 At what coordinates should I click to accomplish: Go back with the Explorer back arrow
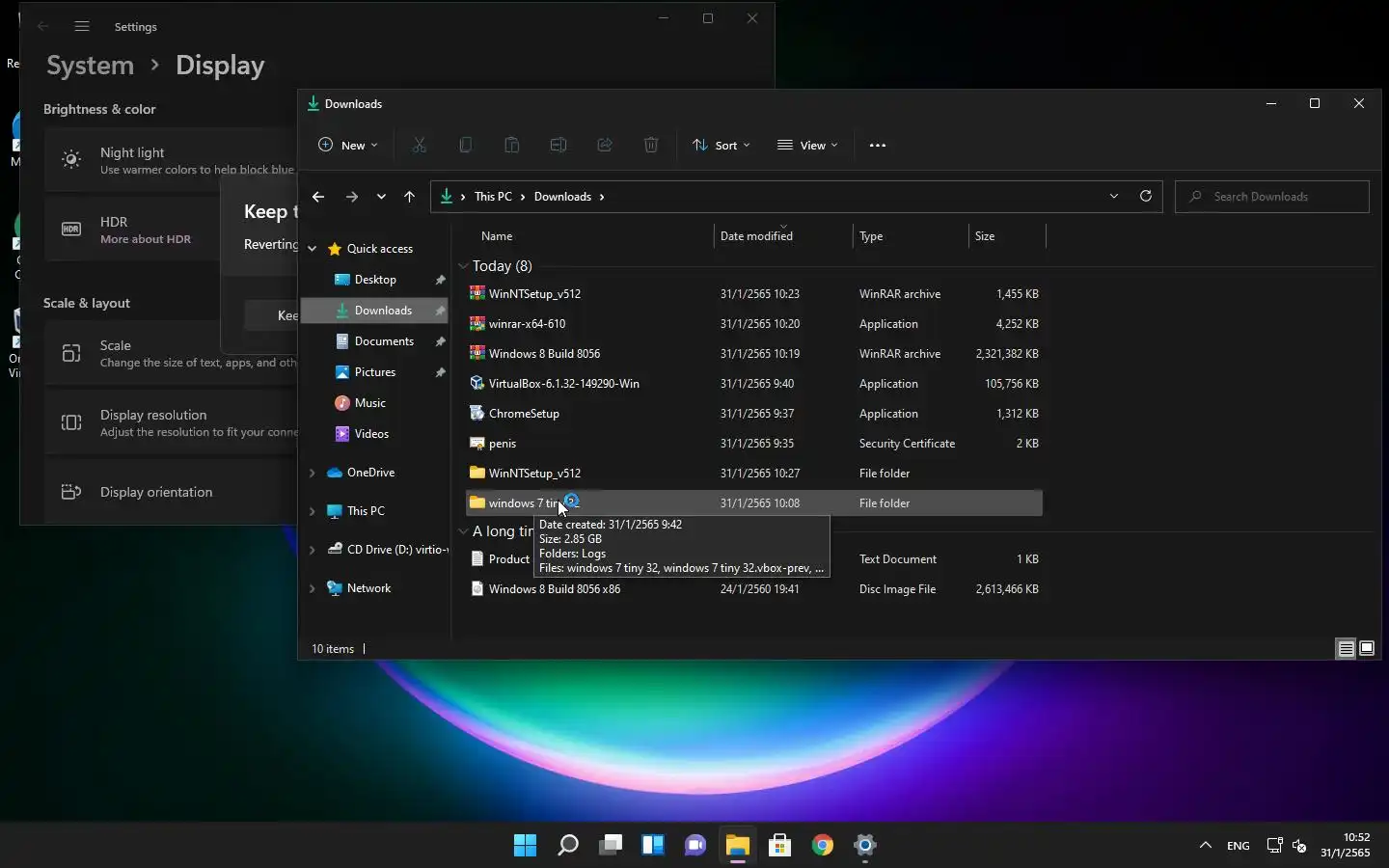318,197
